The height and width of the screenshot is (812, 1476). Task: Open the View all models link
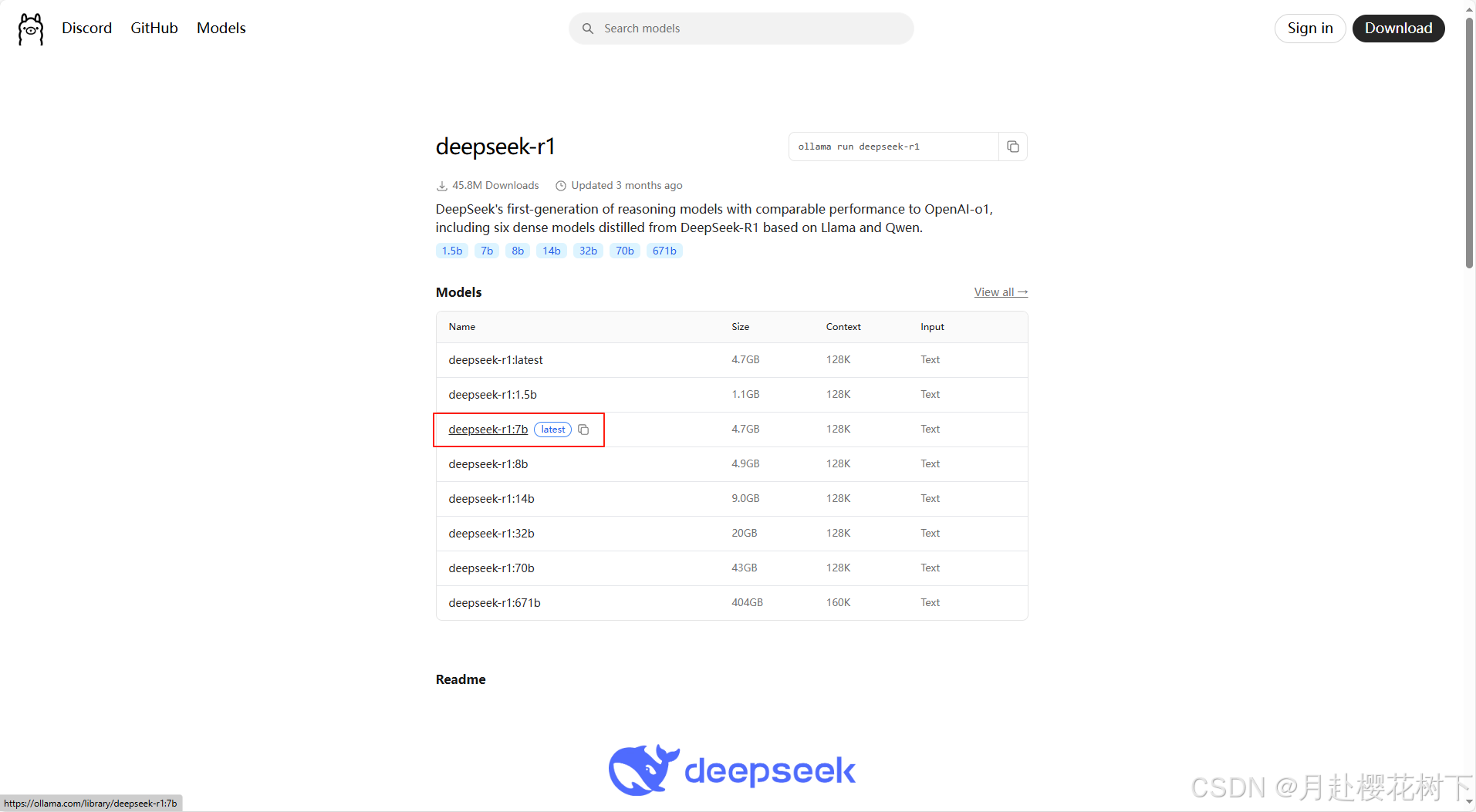point(1001,292)
